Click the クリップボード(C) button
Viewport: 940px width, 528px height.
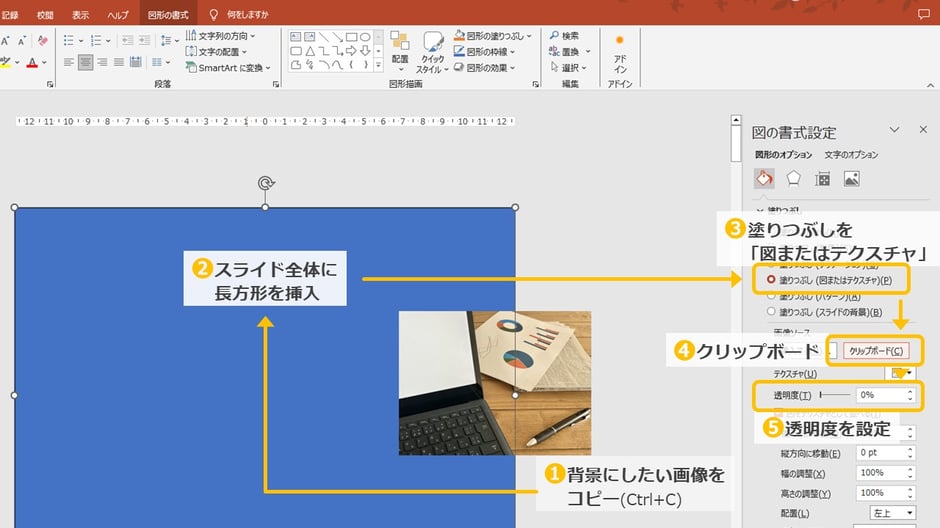[x=876, y=351]
